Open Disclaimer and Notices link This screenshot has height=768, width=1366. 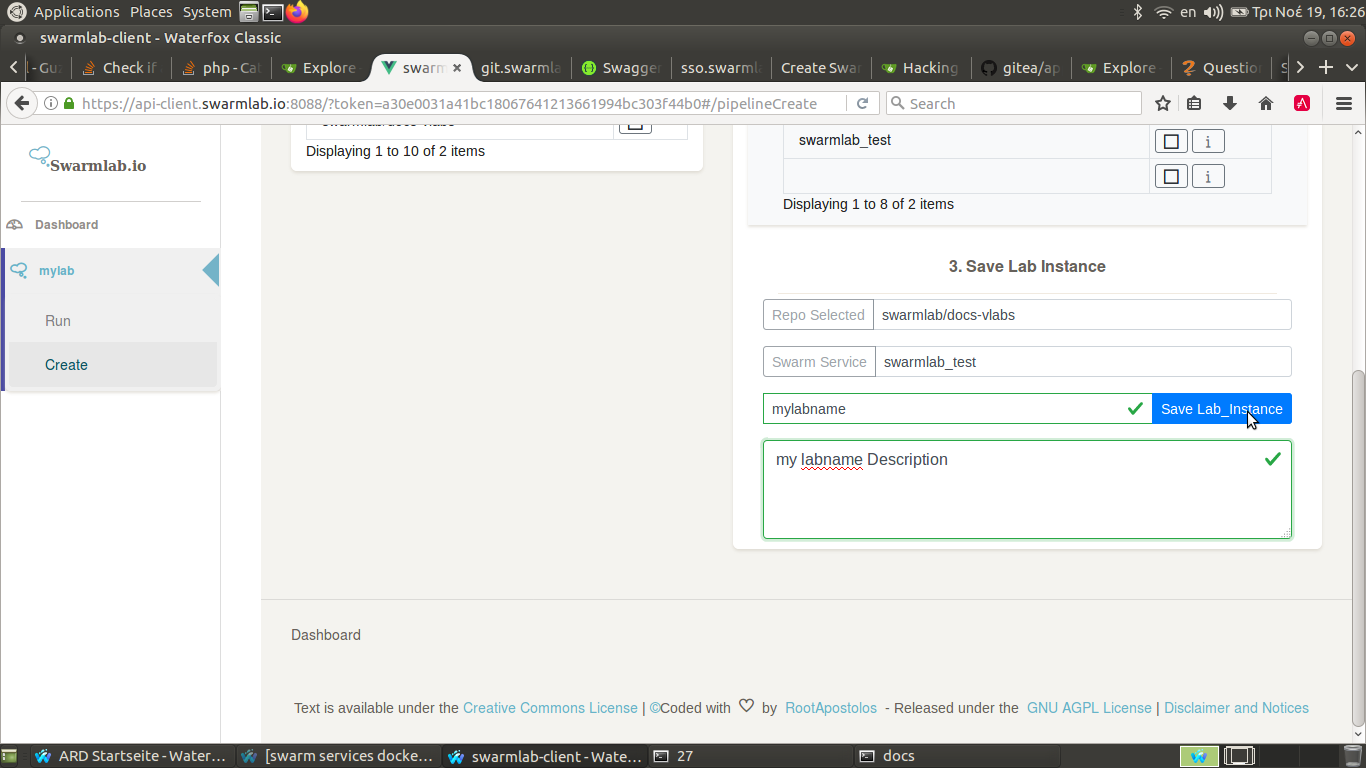pyautogui.click(x=1236, y=708)
